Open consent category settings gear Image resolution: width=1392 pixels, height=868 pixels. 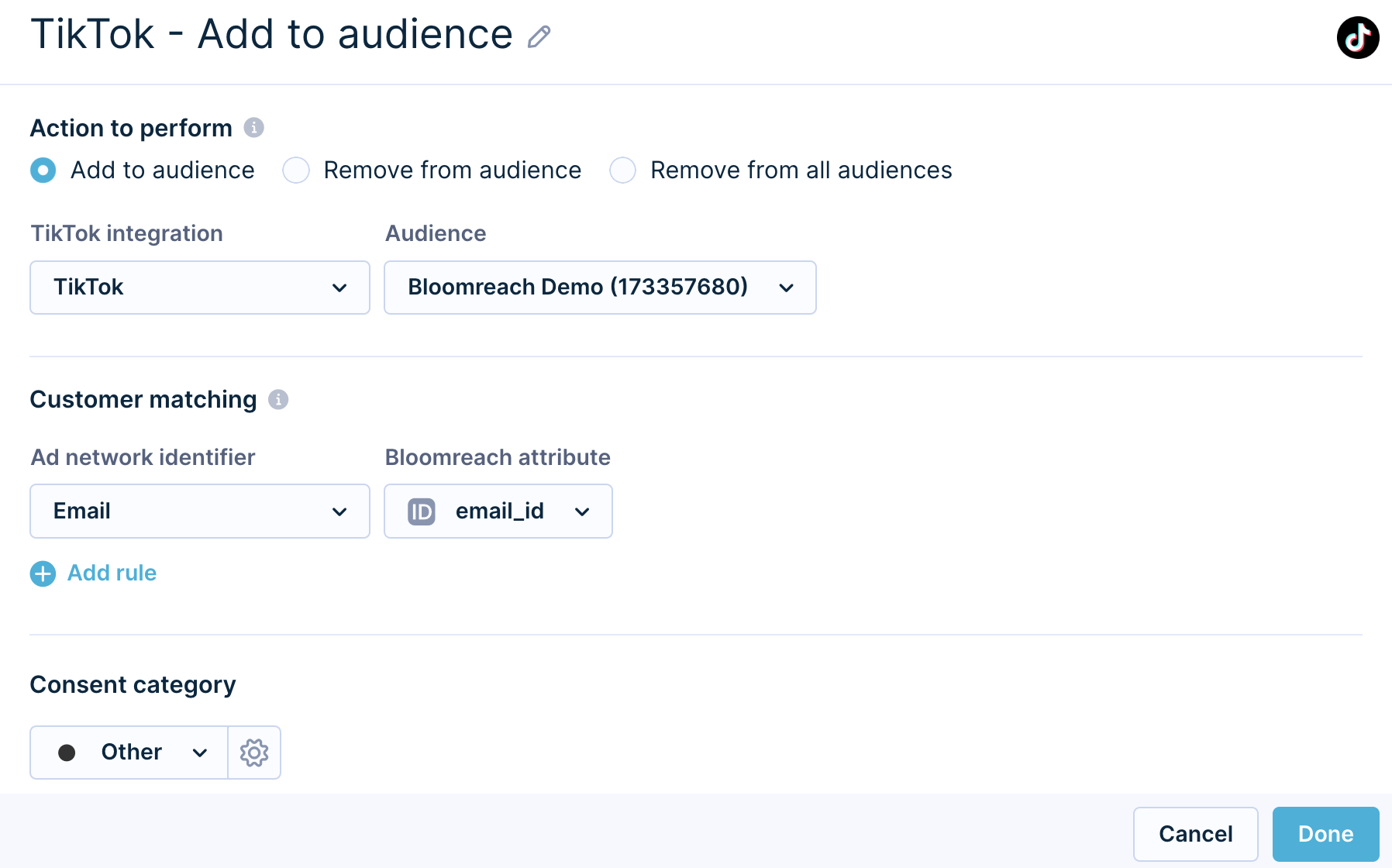(x=254, y=753)
